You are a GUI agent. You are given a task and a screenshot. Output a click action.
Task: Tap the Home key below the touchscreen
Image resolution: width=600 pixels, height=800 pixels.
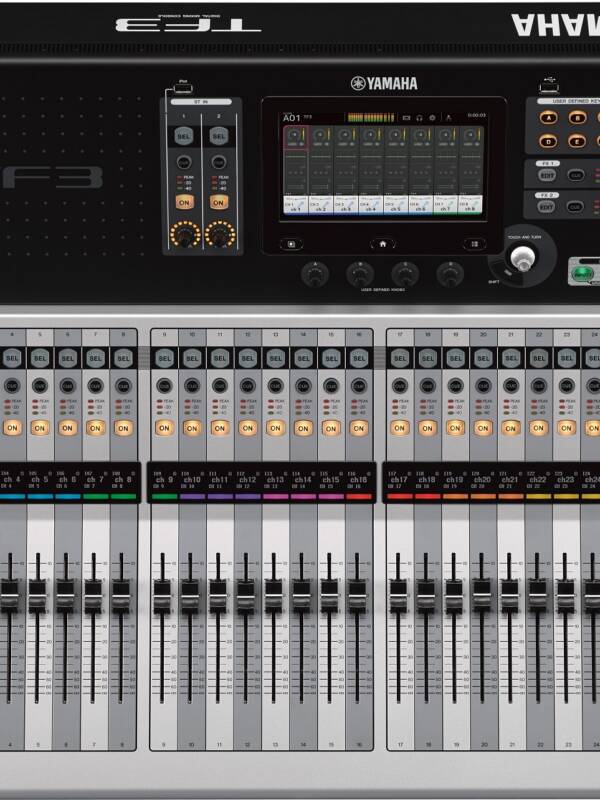(x=383, y=244)
